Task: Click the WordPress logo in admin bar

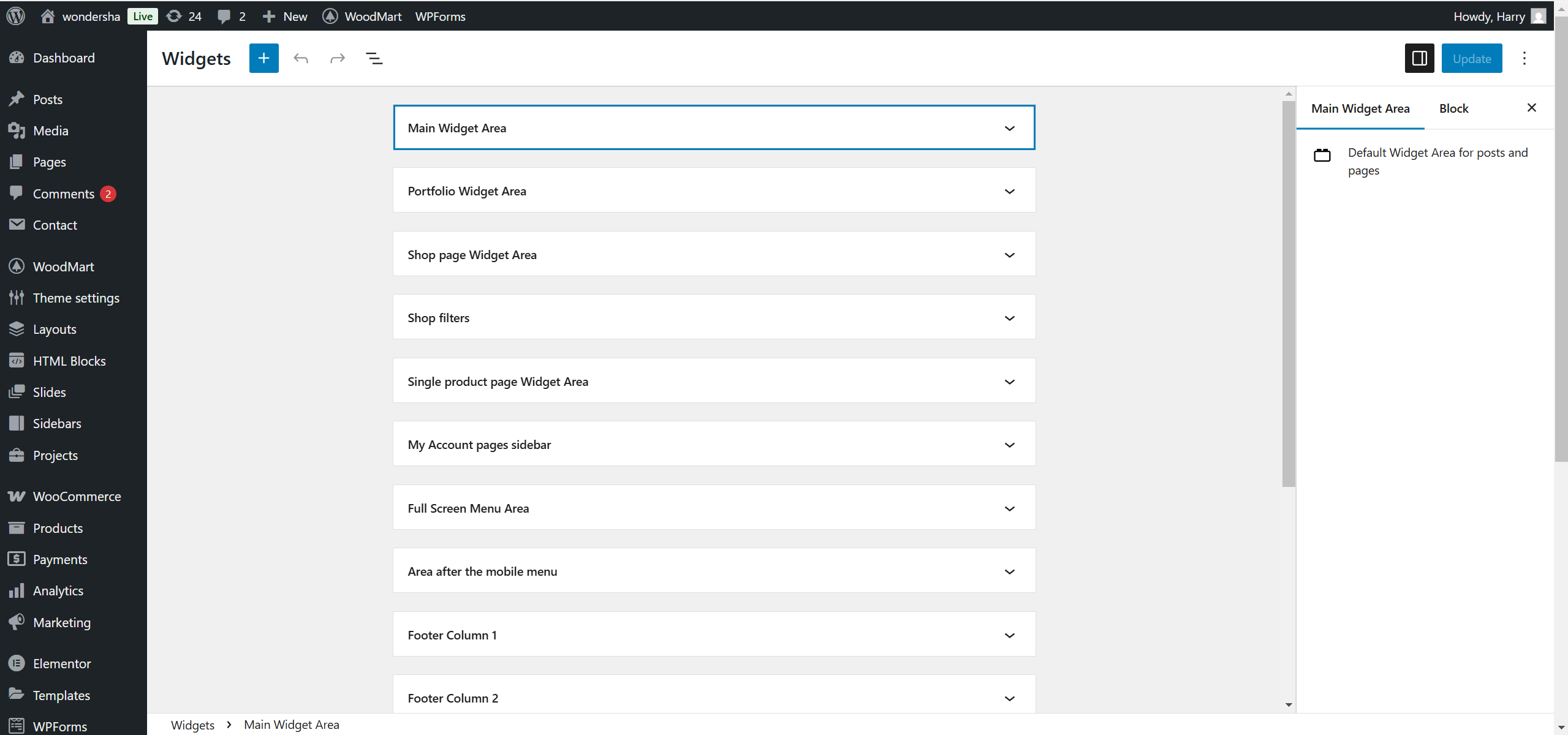Action: tap(16, 16)
